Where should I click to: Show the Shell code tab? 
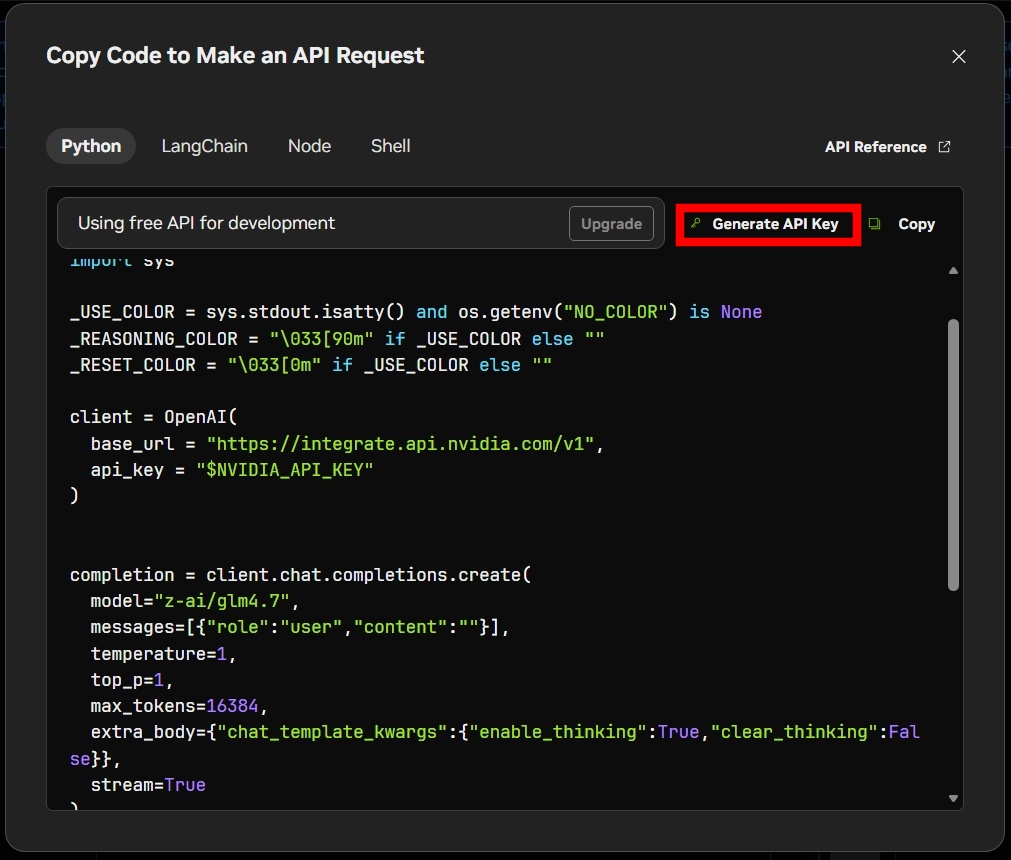[390, 146]
